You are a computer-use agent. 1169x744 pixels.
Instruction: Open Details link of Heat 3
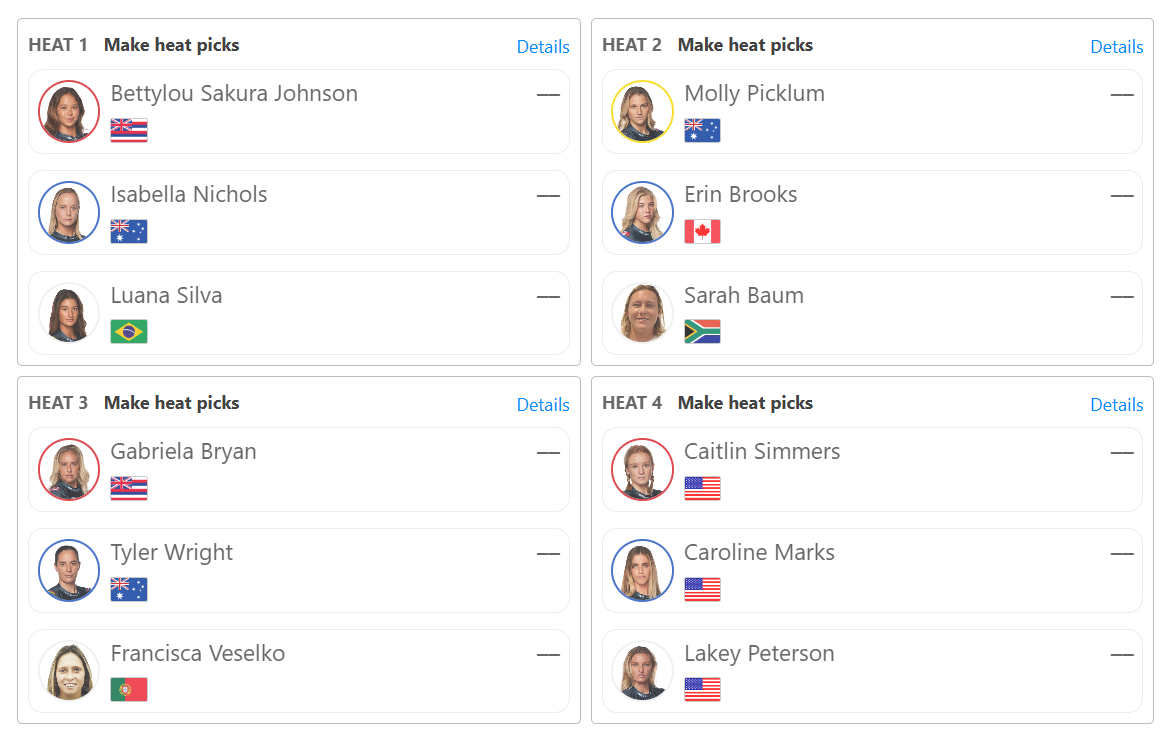click(543, 405)
